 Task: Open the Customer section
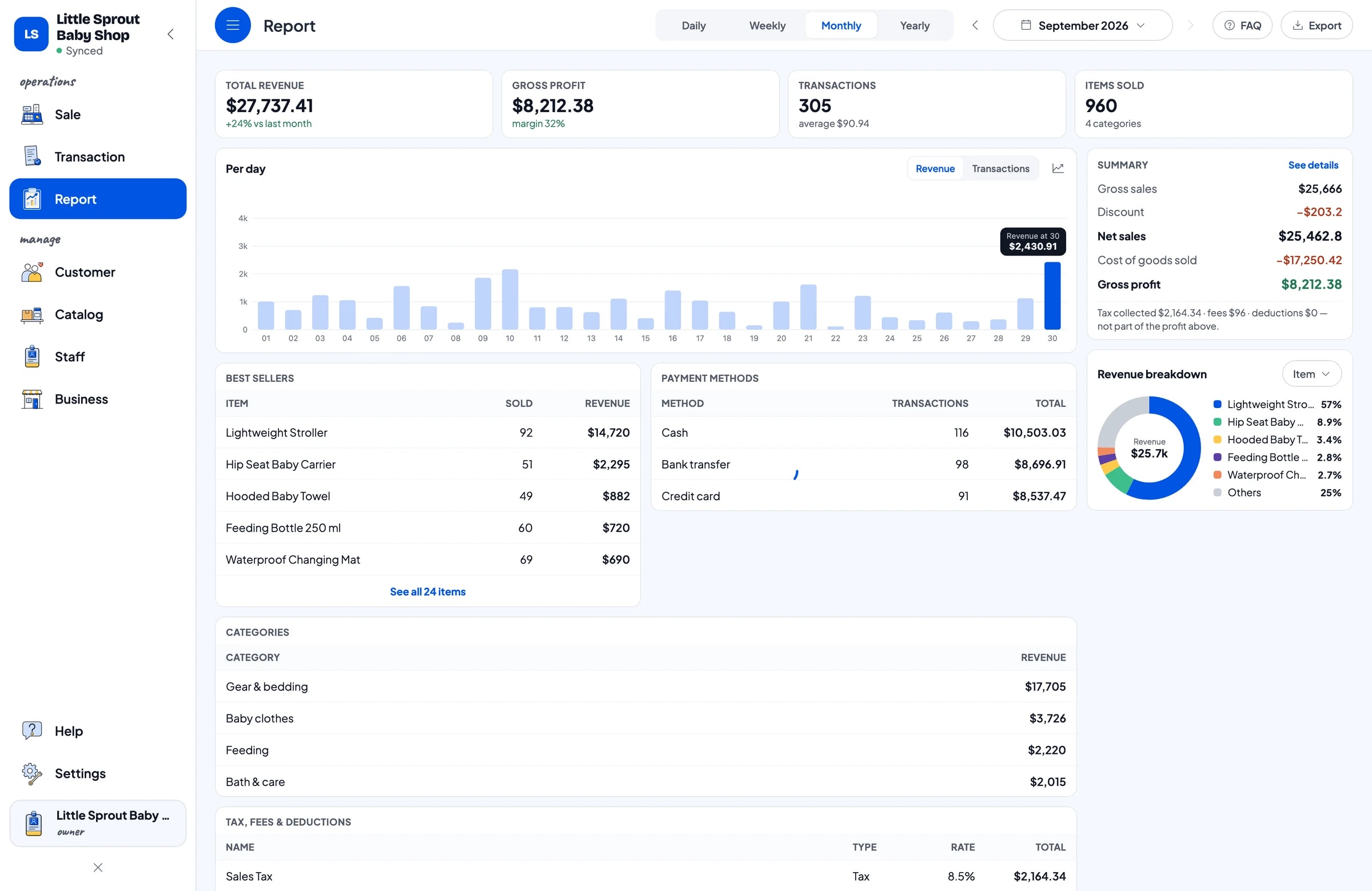[x=98, y=272]
